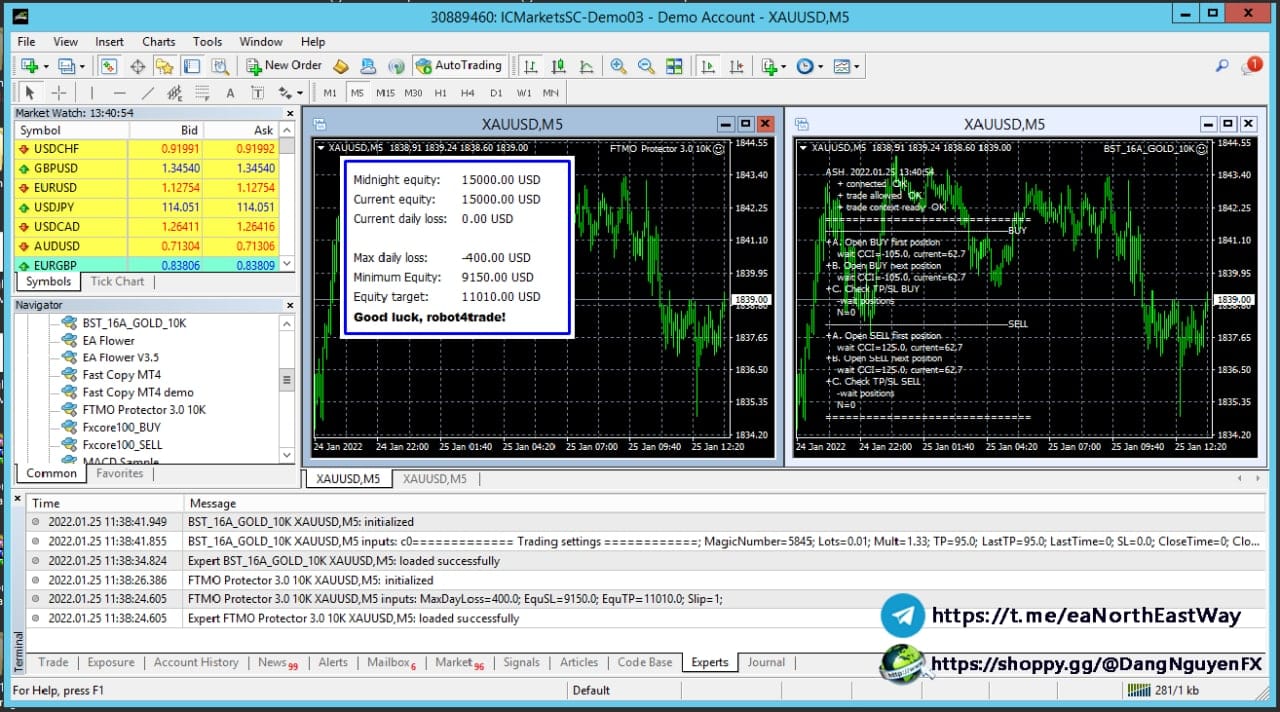Insert a text label with the A tool

pos(230,93)
